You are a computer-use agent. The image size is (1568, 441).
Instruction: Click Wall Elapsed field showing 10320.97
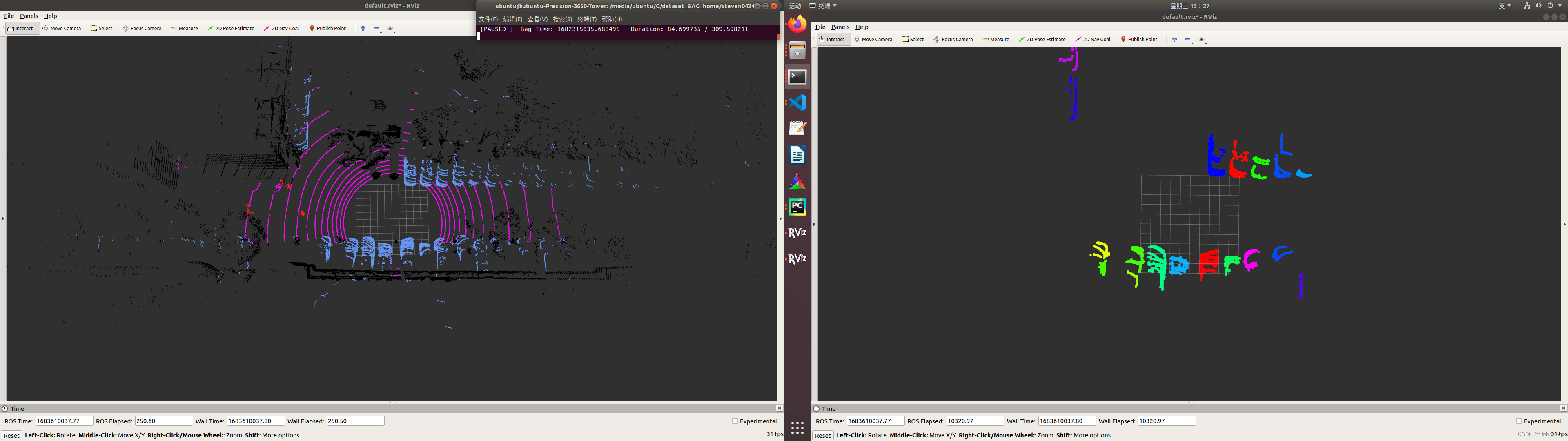[x=1167, y=421]
